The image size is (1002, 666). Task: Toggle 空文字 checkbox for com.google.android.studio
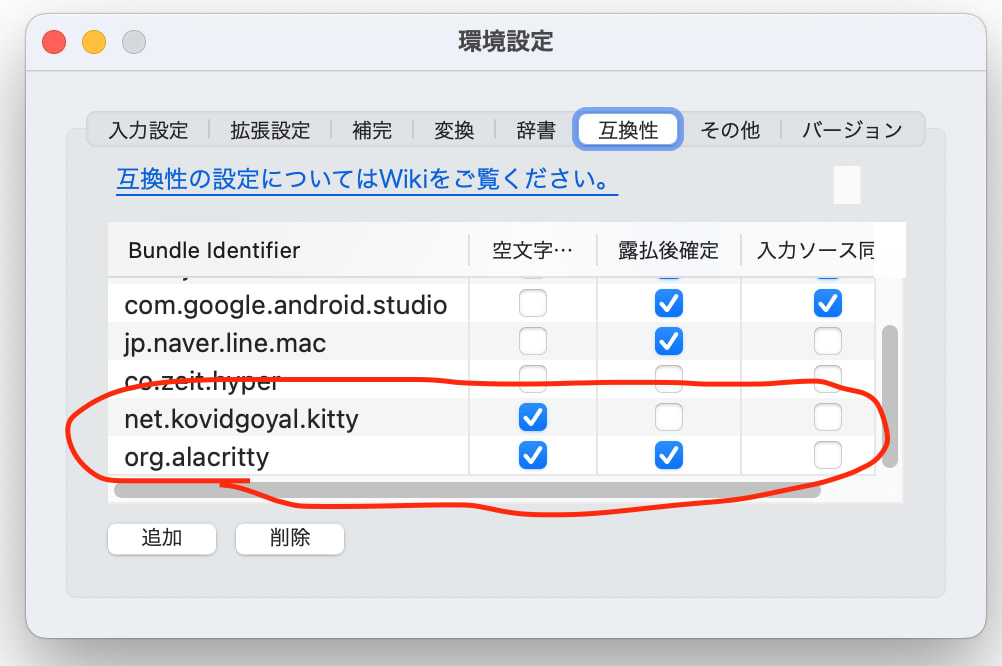click(532, 304)
